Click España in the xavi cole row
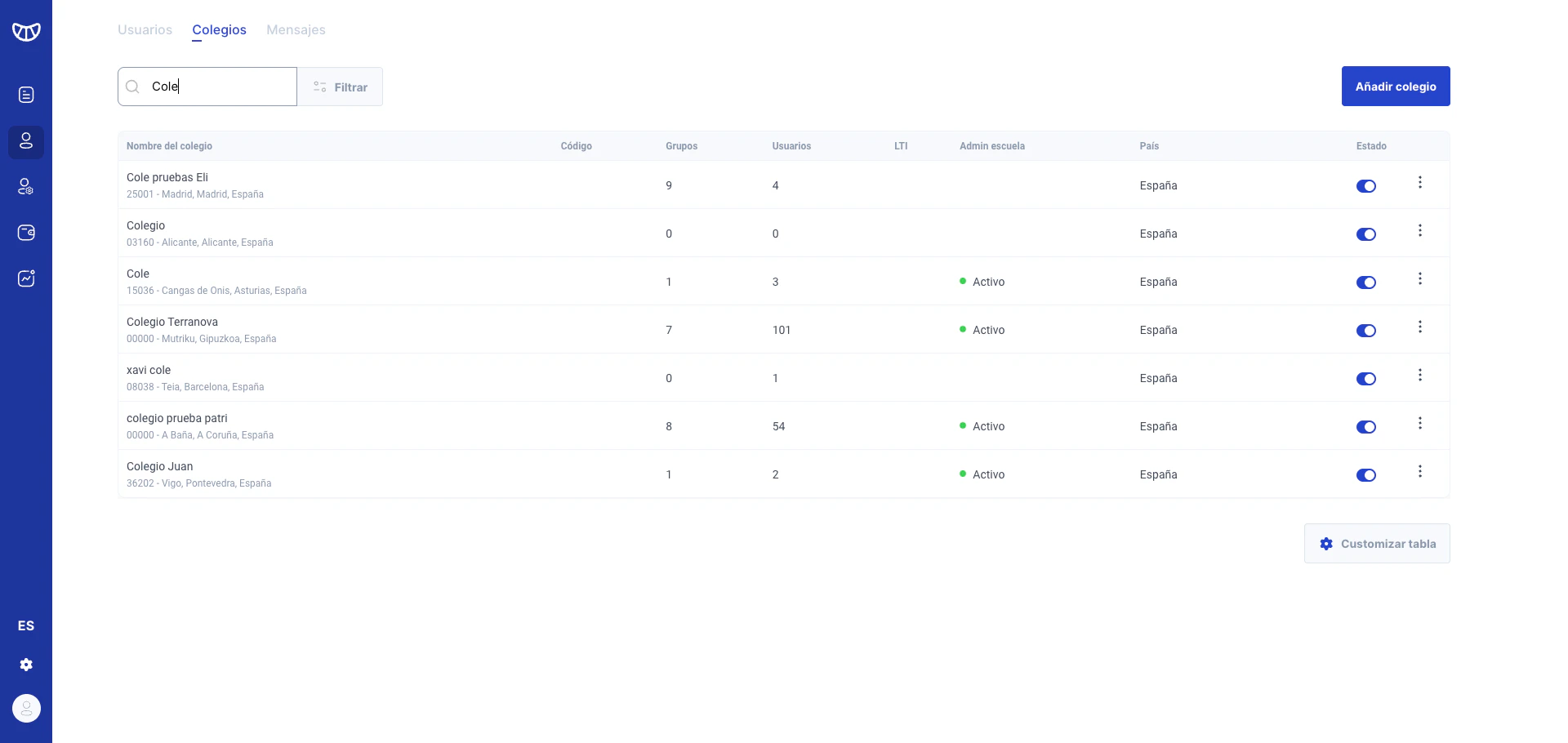The image size is (1568, 743). pos(1158,379)
